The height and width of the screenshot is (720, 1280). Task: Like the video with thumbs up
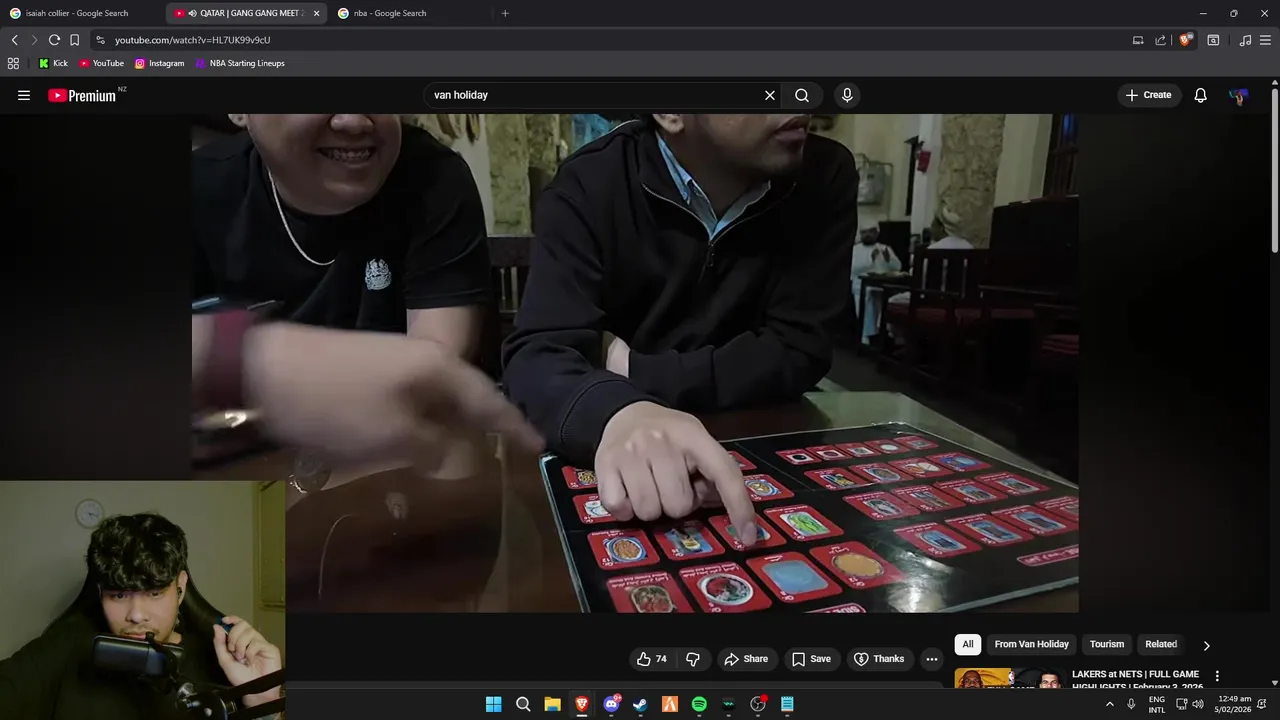coord(652,659)
